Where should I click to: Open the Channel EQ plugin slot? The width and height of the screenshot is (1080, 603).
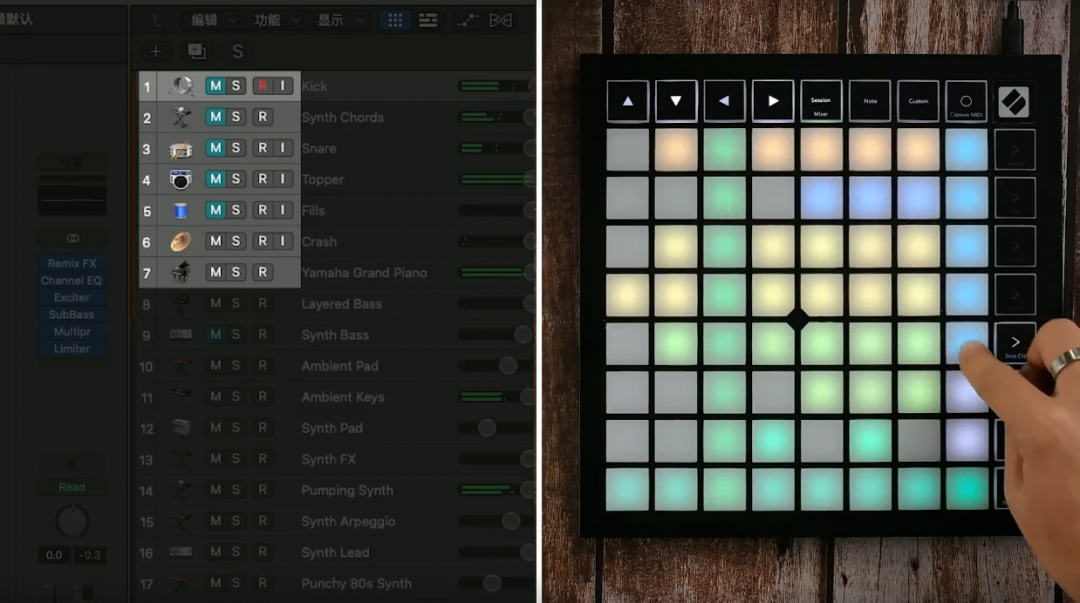(71, 281)
